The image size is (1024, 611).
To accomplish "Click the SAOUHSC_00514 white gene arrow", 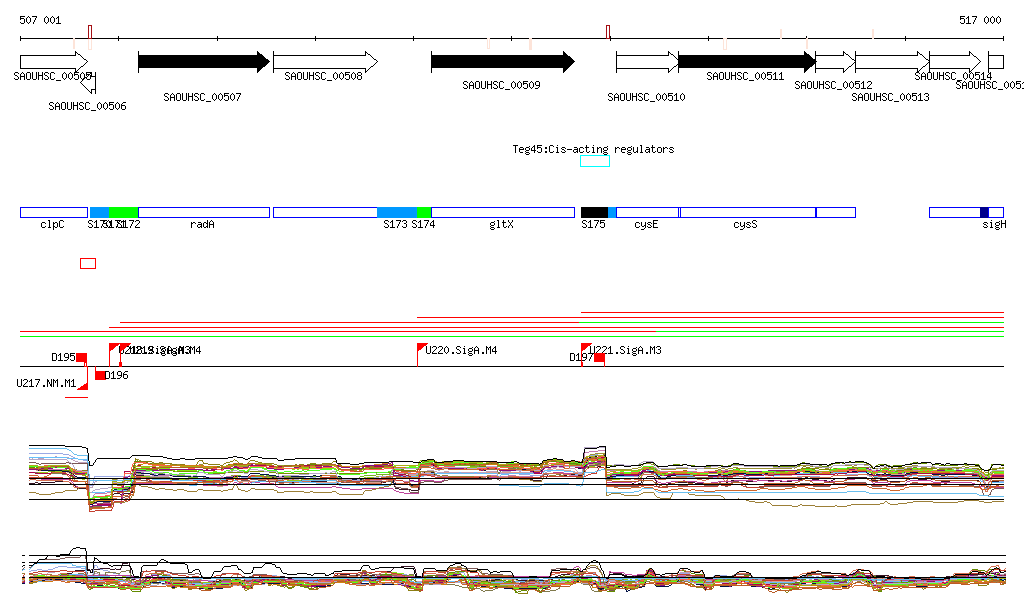I will [955, 62].
